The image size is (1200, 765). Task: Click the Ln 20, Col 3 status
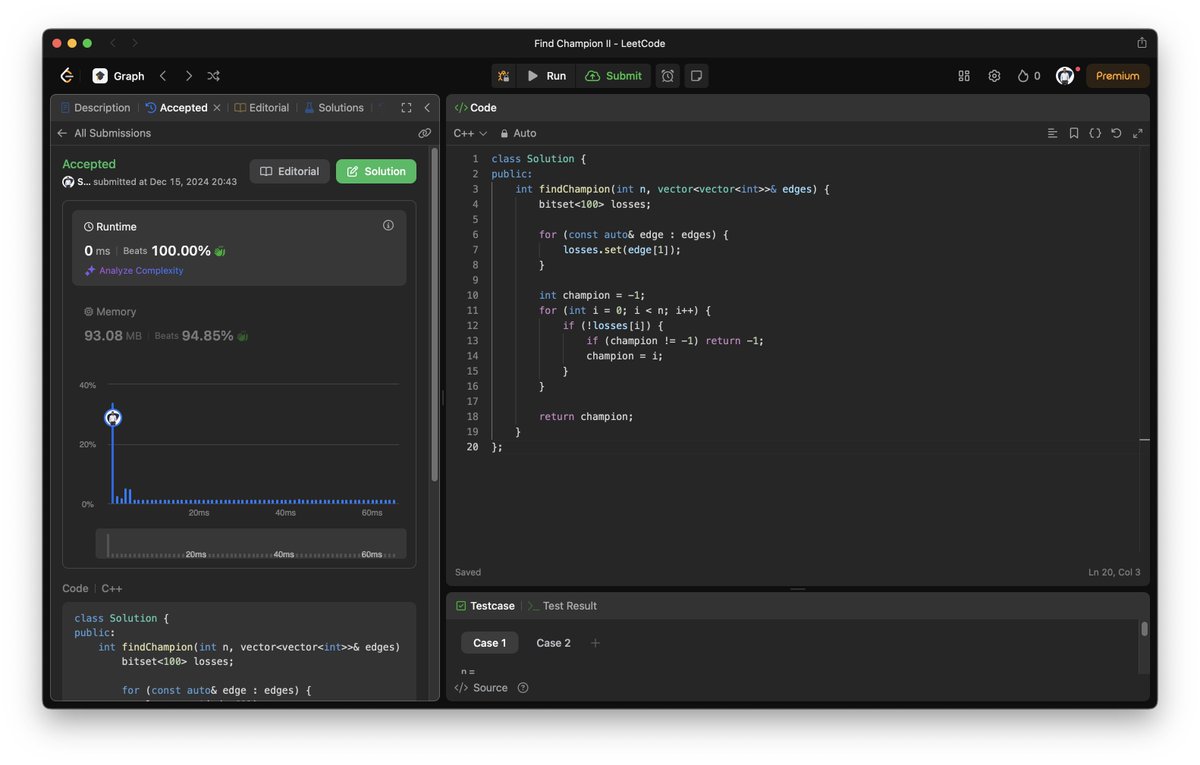pos(1114,573)
